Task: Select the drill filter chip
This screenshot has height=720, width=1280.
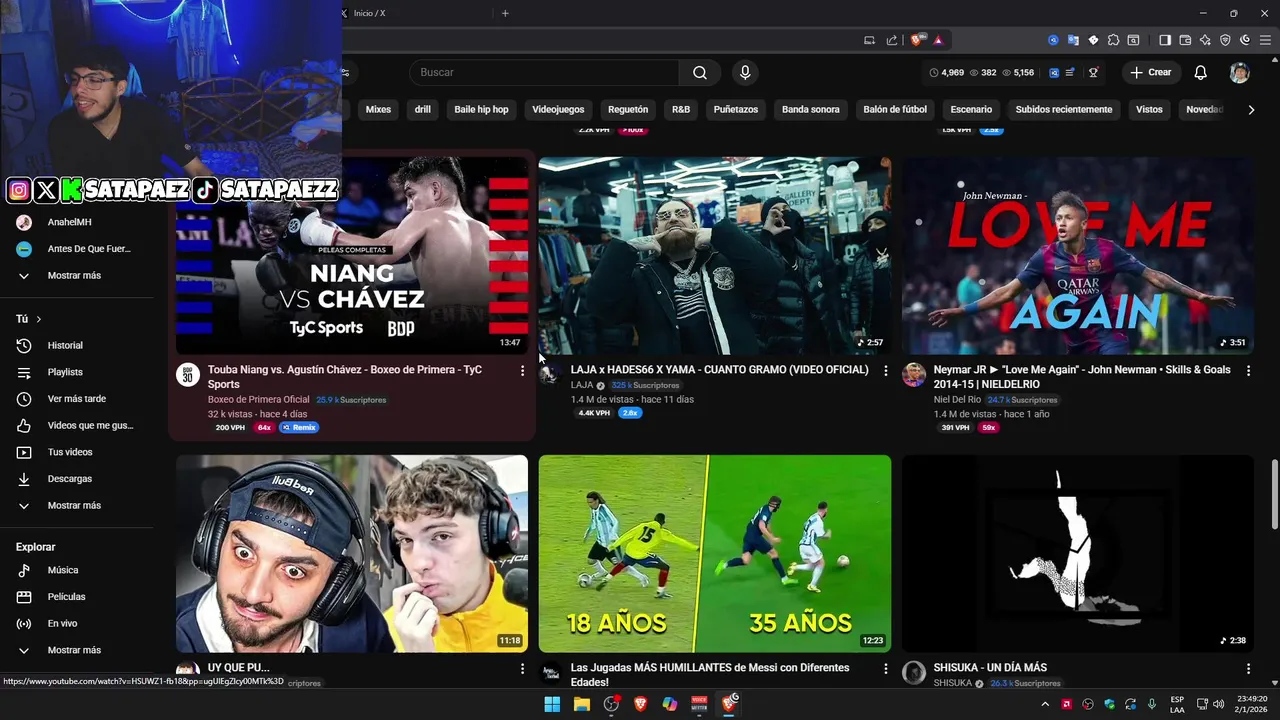Action: 423,109
